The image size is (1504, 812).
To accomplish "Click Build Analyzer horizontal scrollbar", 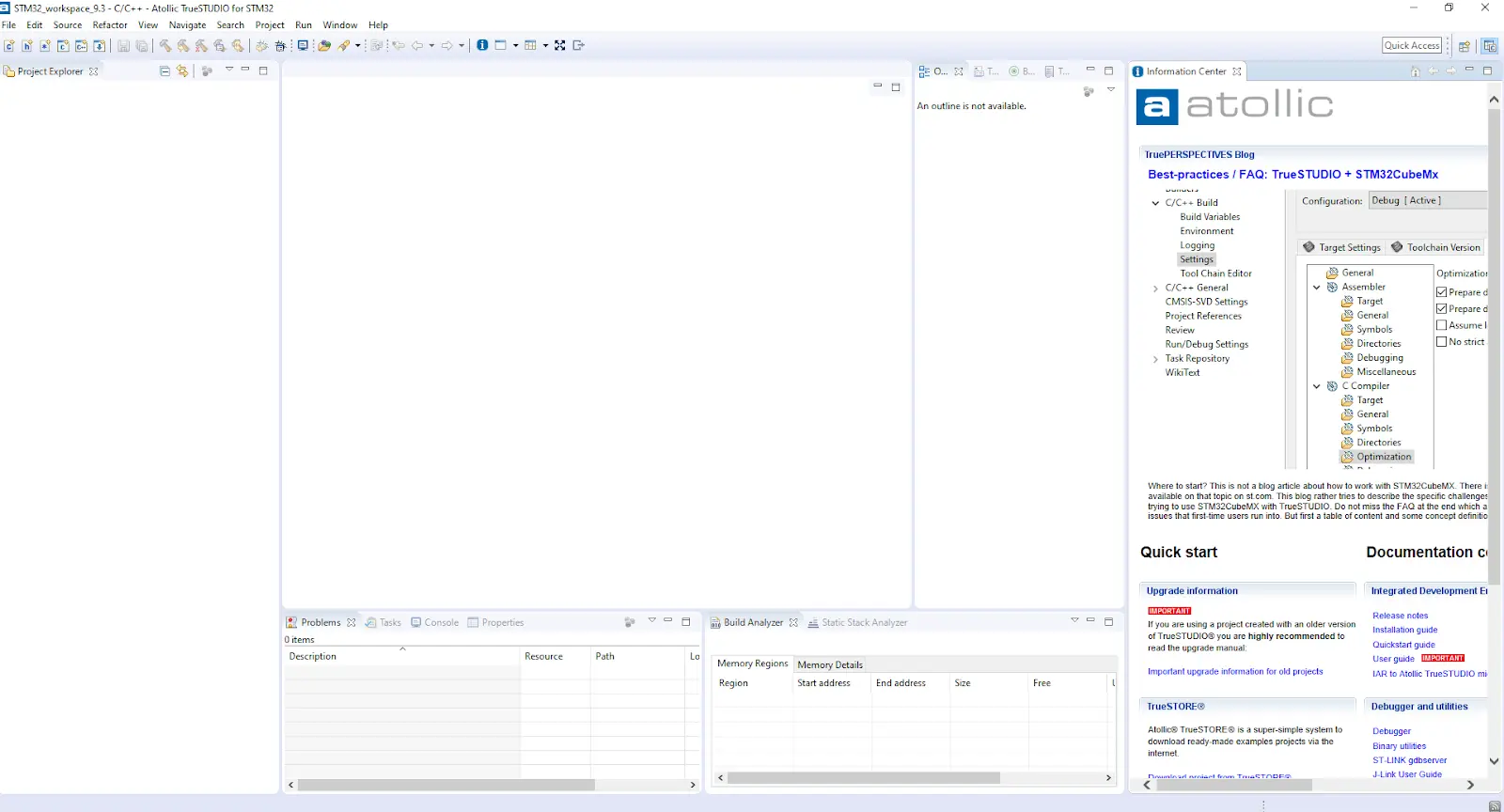I will click(x=863, y=778).
